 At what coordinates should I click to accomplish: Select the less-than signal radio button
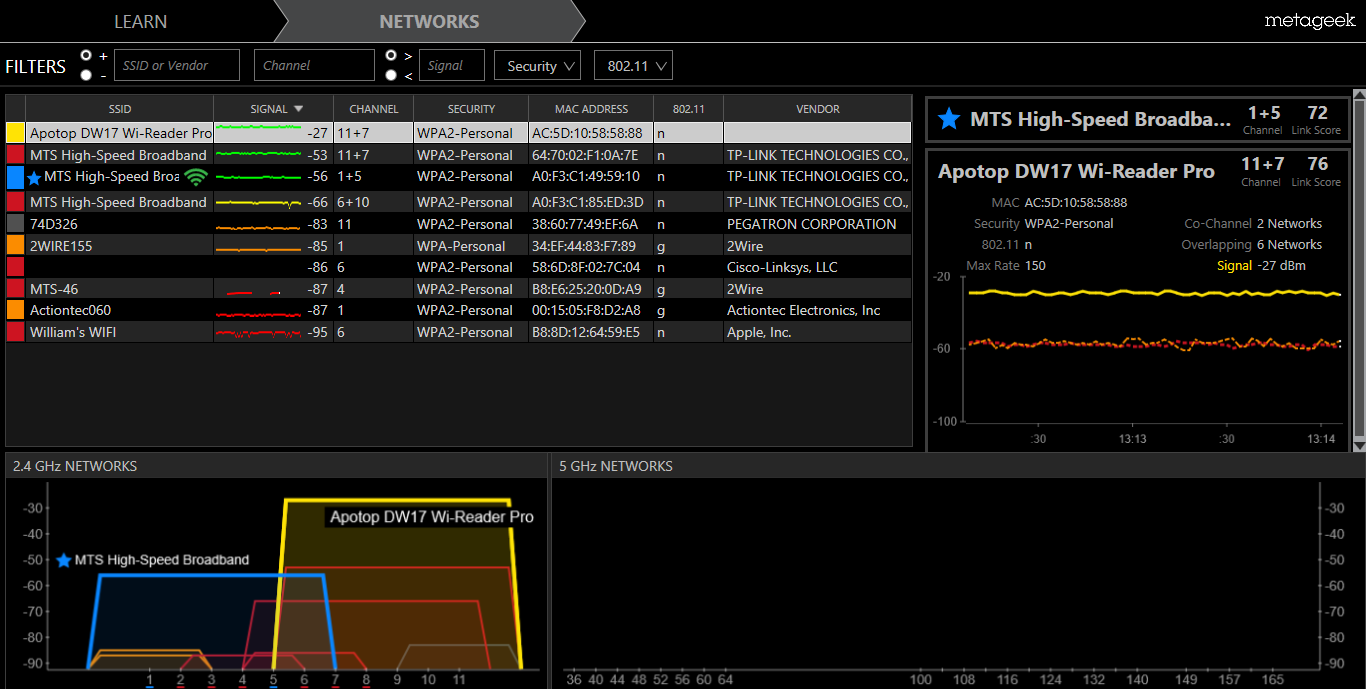tap(392, 75)
